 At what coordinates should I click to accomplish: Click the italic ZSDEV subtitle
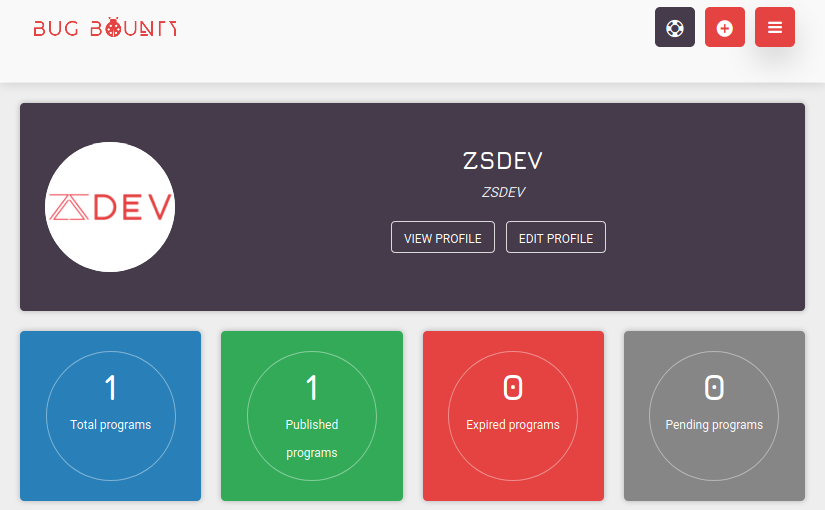click(503, 193)
